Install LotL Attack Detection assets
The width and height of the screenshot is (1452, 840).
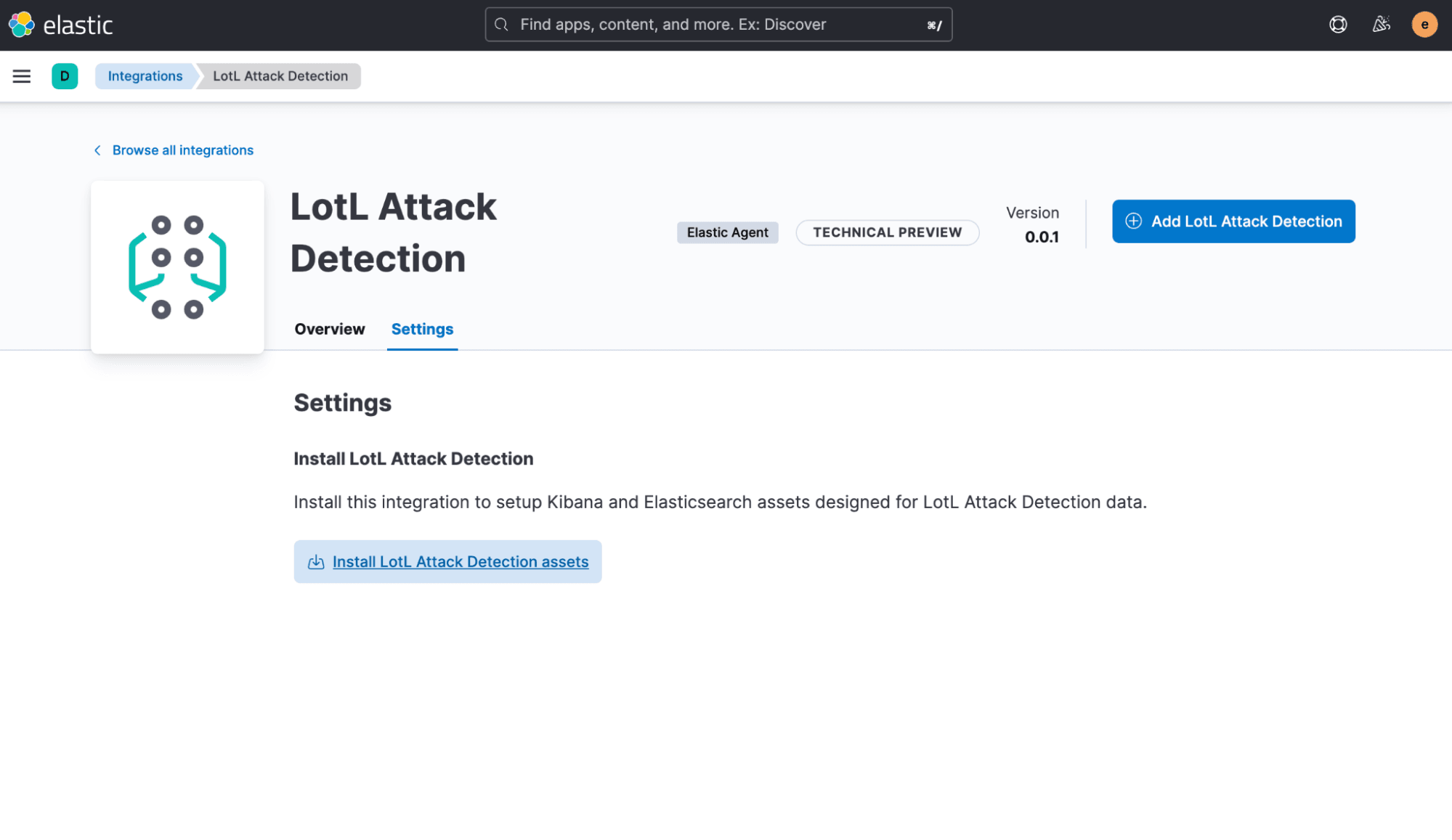coord(461,561)
